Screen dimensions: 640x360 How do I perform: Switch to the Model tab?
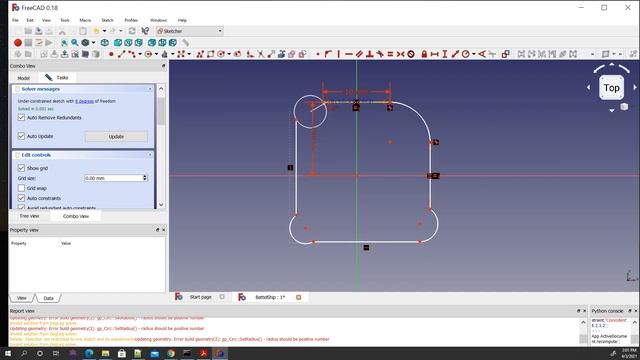pyautogui.click(x=24, y=78)
